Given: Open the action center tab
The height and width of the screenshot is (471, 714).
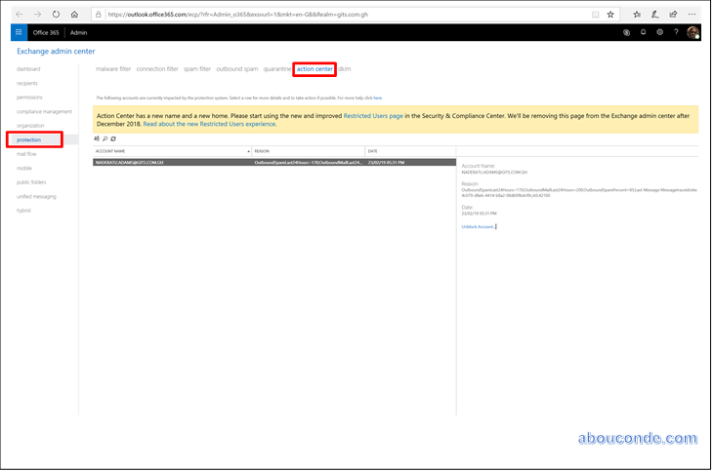Looking at the screenshot, I should (314, 69).
